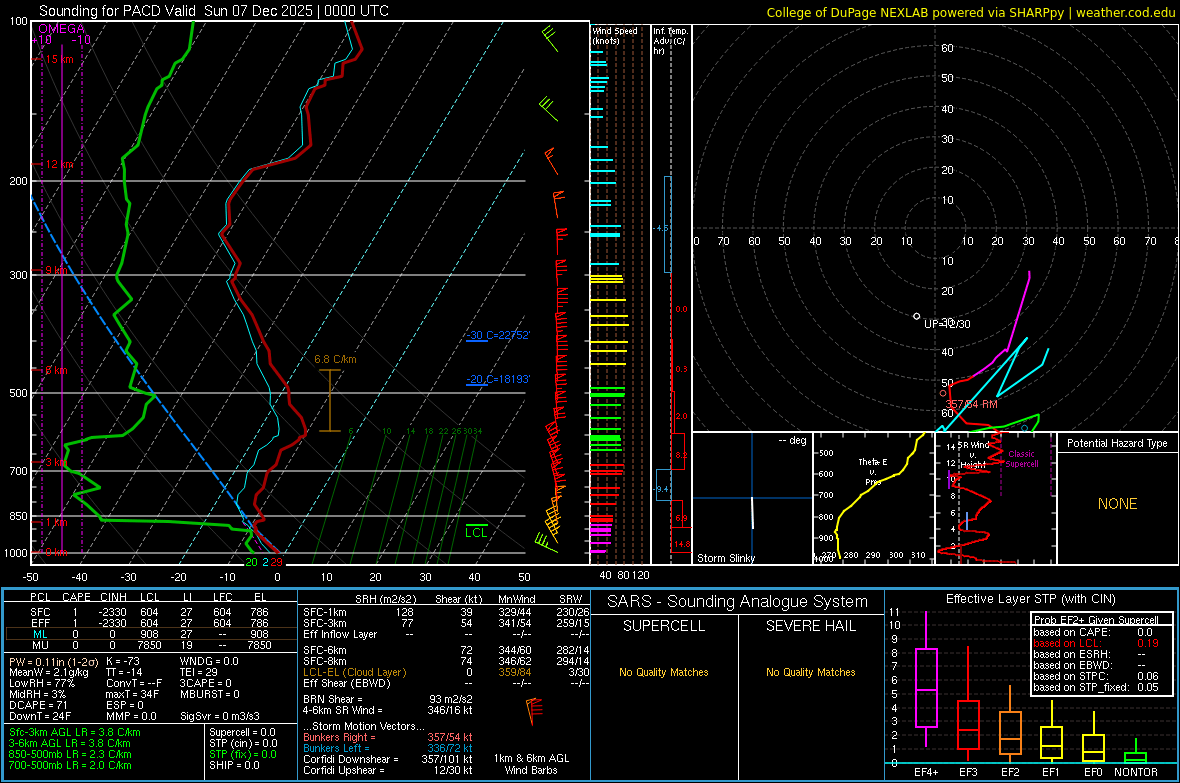
Task: Click the 'K = -73' index value
Action: tap(123, 661)
